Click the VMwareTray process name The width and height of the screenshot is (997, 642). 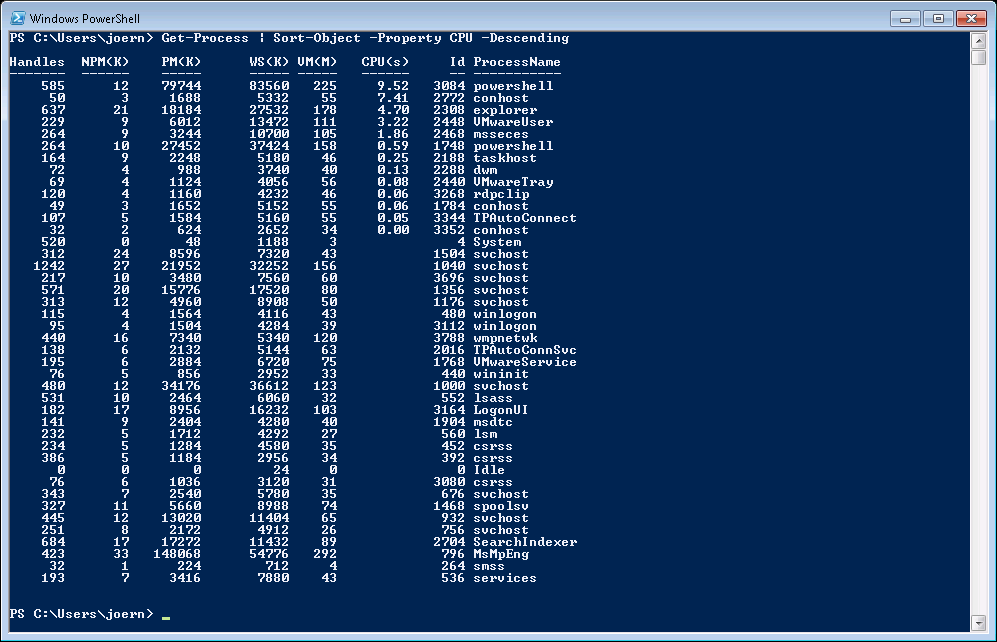(x=513, y=182)
